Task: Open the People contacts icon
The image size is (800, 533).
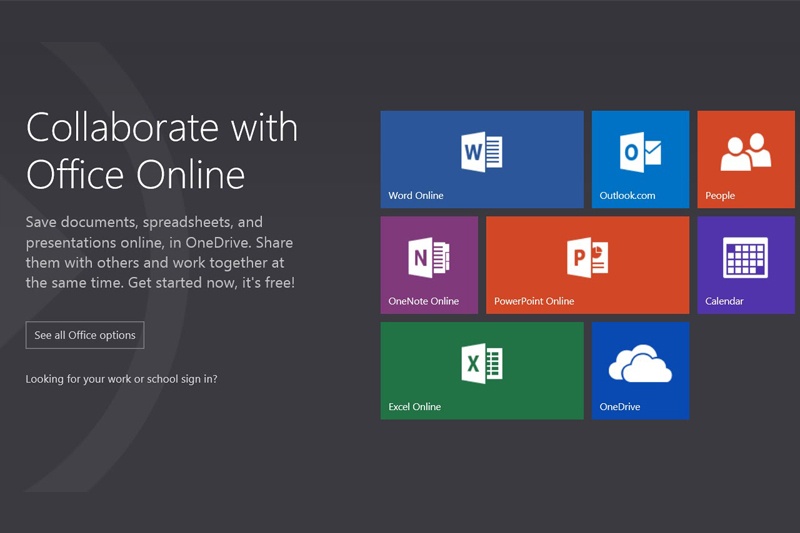Action: (x=745, y=151)
